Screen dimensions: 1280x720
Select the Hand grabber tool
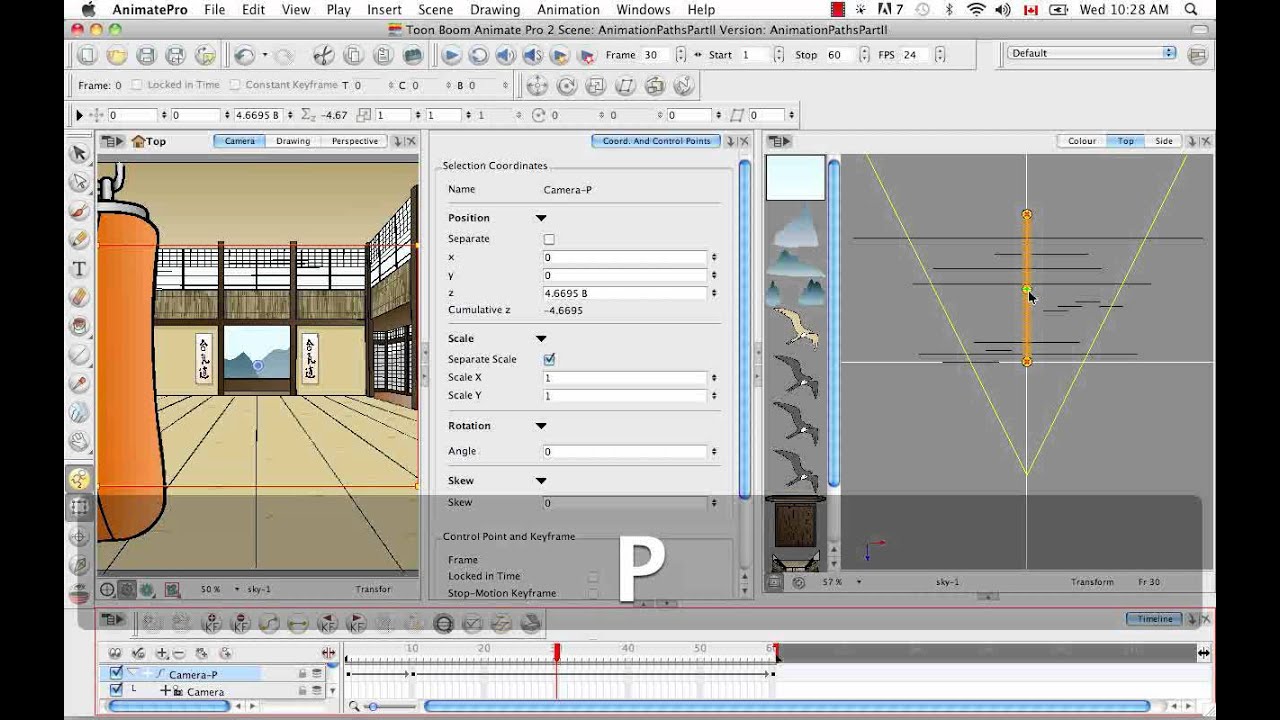coord(79,440)
